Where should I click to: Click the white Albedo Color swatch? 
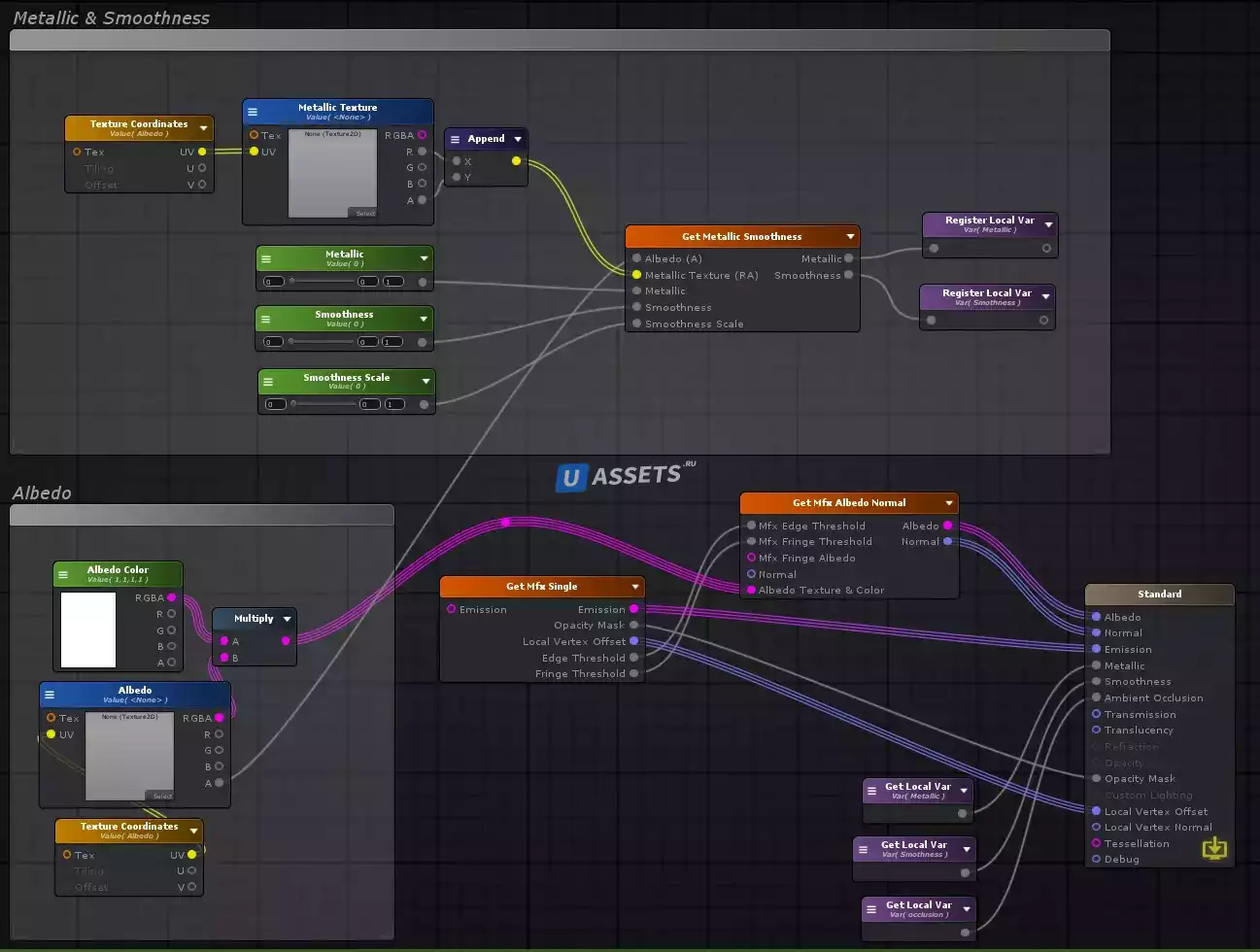tap(88, 629)
